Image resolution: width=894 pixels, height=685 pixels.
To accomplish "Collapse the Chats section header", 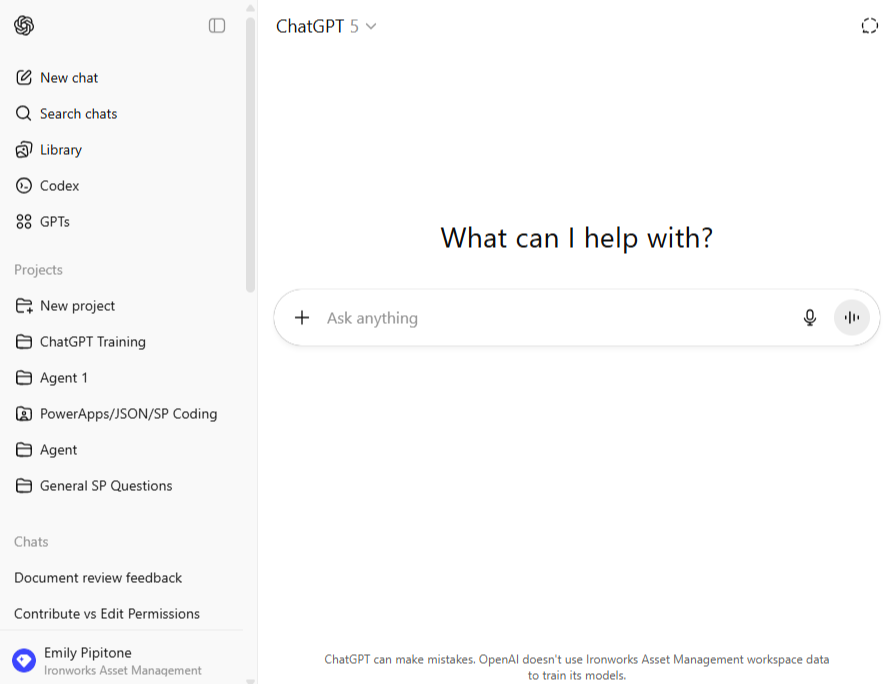I will (x=31, y=542).
